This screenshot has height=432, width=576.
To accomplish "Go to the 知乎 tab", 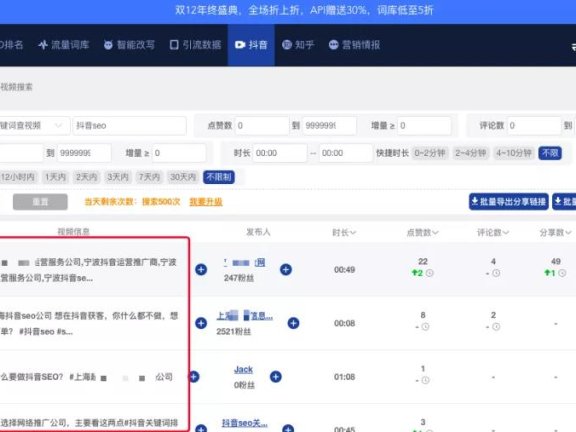I will coord(298,45).
